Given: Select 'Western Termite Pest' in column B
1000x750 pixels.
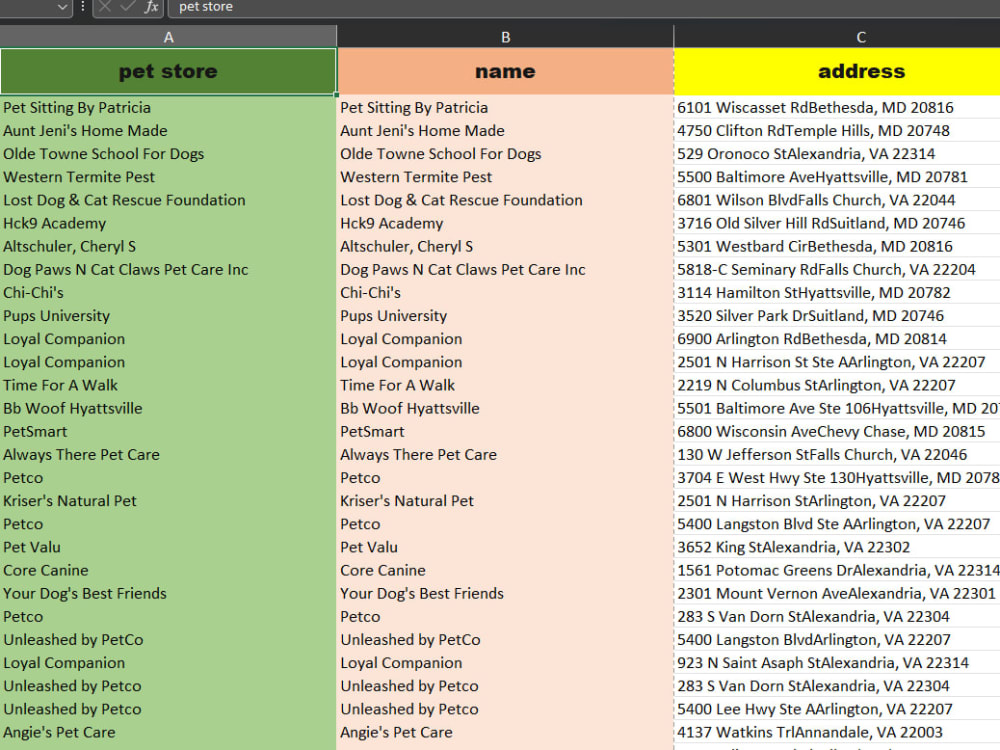Looking at the screenshot, I should (x=416, y=177).
